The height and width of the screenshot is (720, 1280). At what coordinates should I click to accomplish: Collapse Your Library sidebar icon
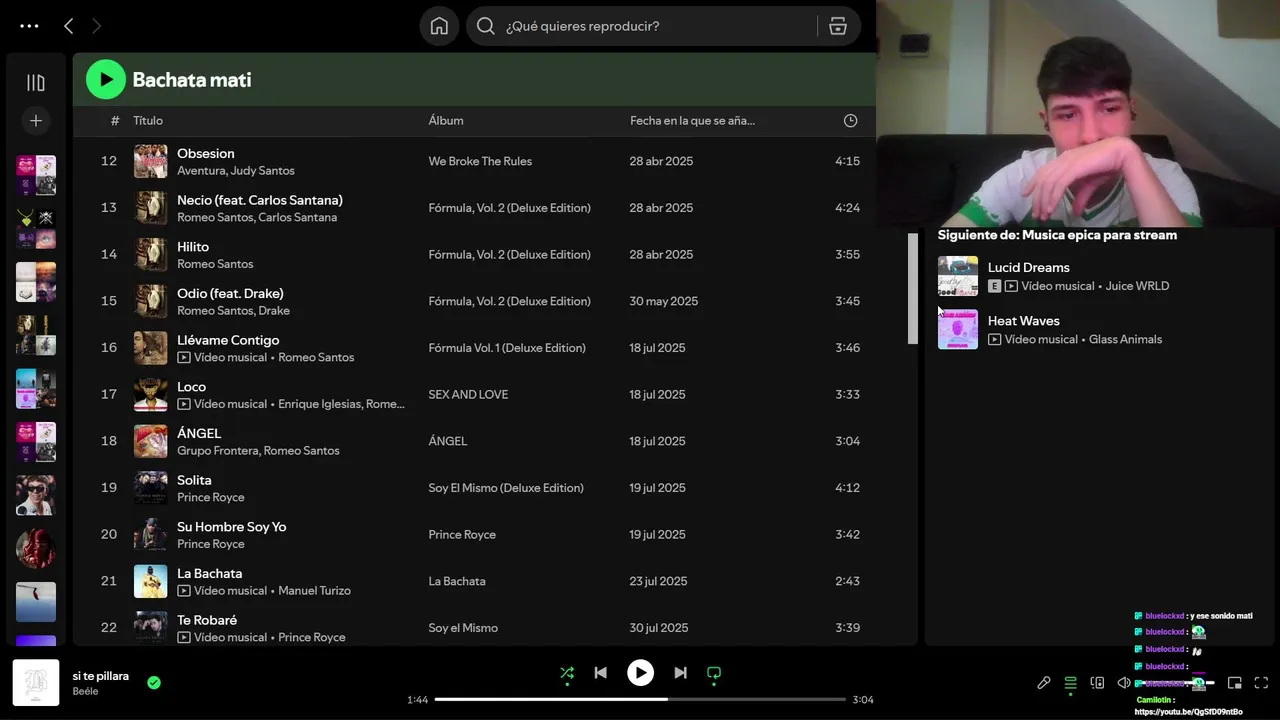36,83
